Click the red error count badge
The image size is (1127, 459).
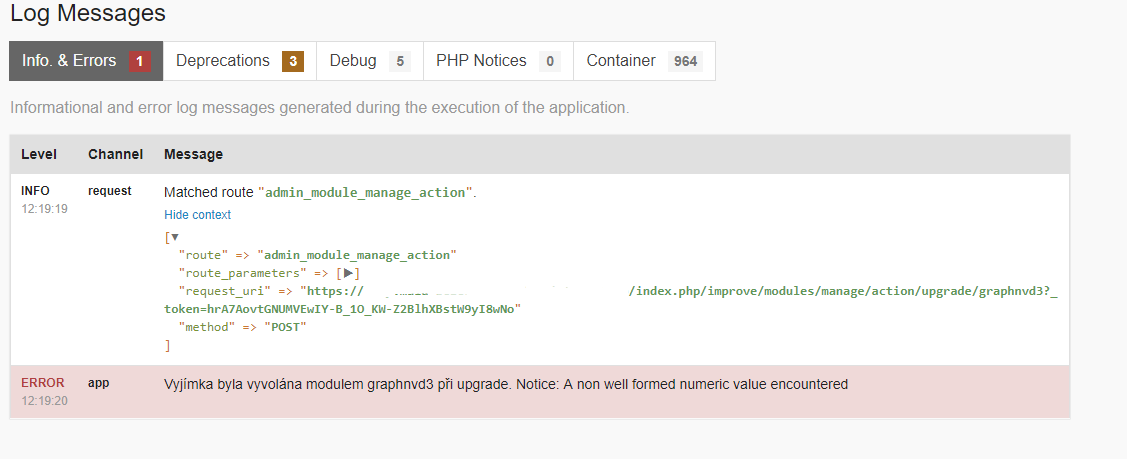pyautogui.click(x=140, y=62)
